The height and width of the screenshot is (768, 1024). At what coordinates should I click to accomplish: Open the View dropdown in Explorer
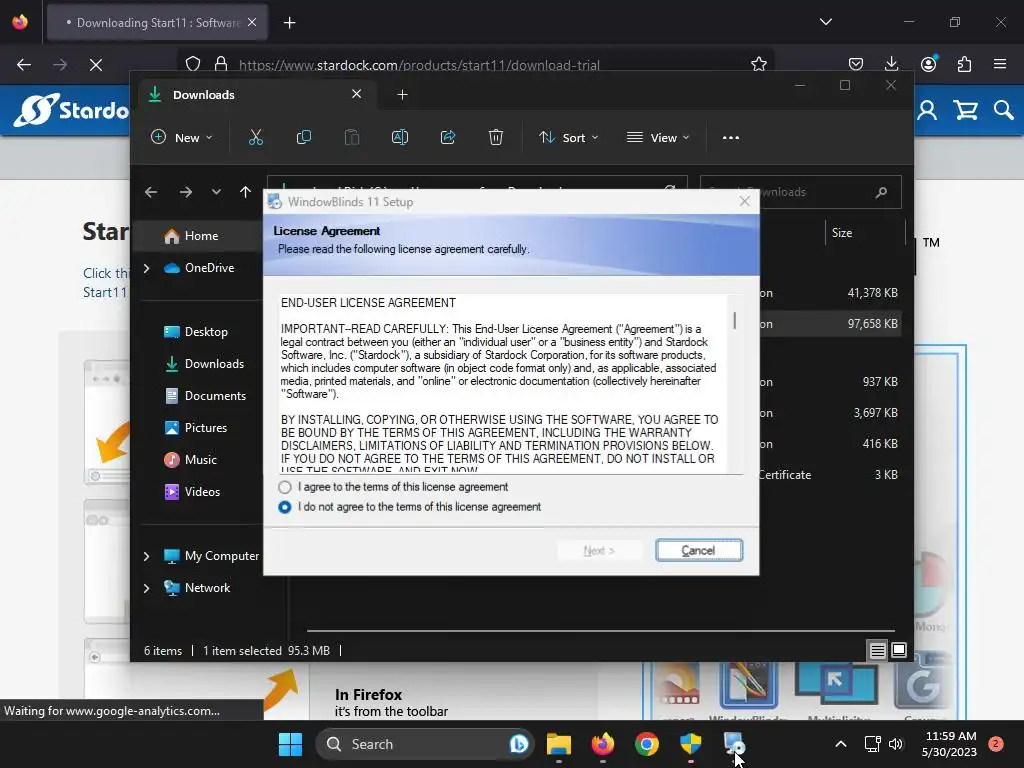pyautogui.click(x=658, y=138)
